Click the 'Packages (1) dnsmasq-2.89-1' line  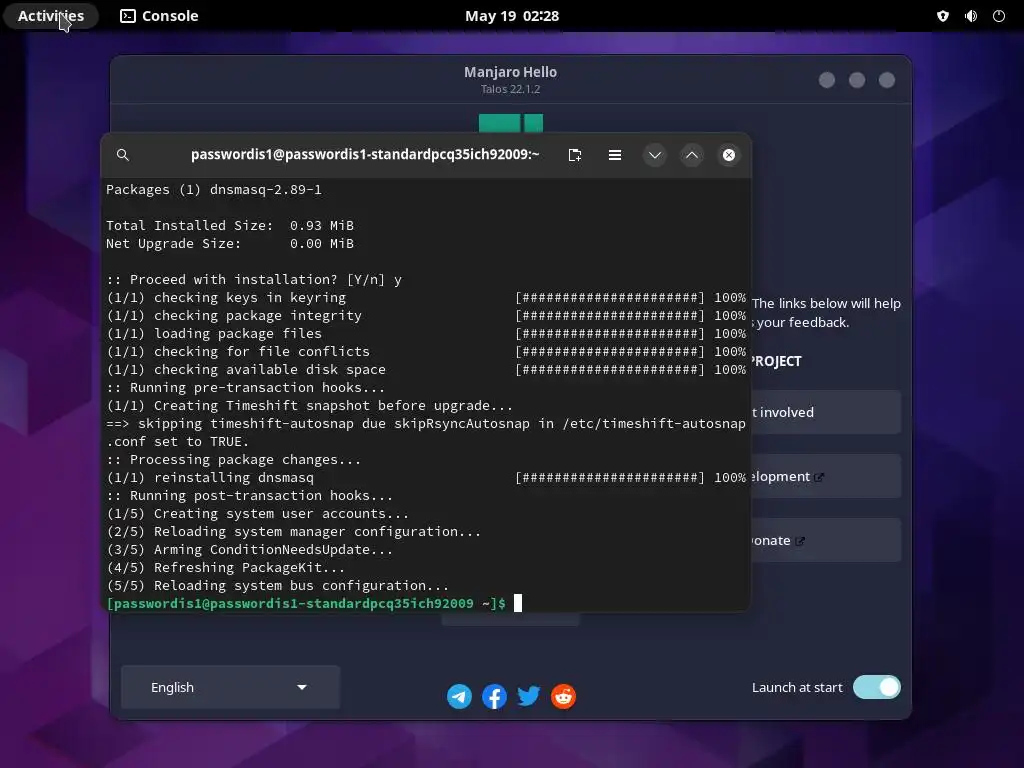(214, 189)
